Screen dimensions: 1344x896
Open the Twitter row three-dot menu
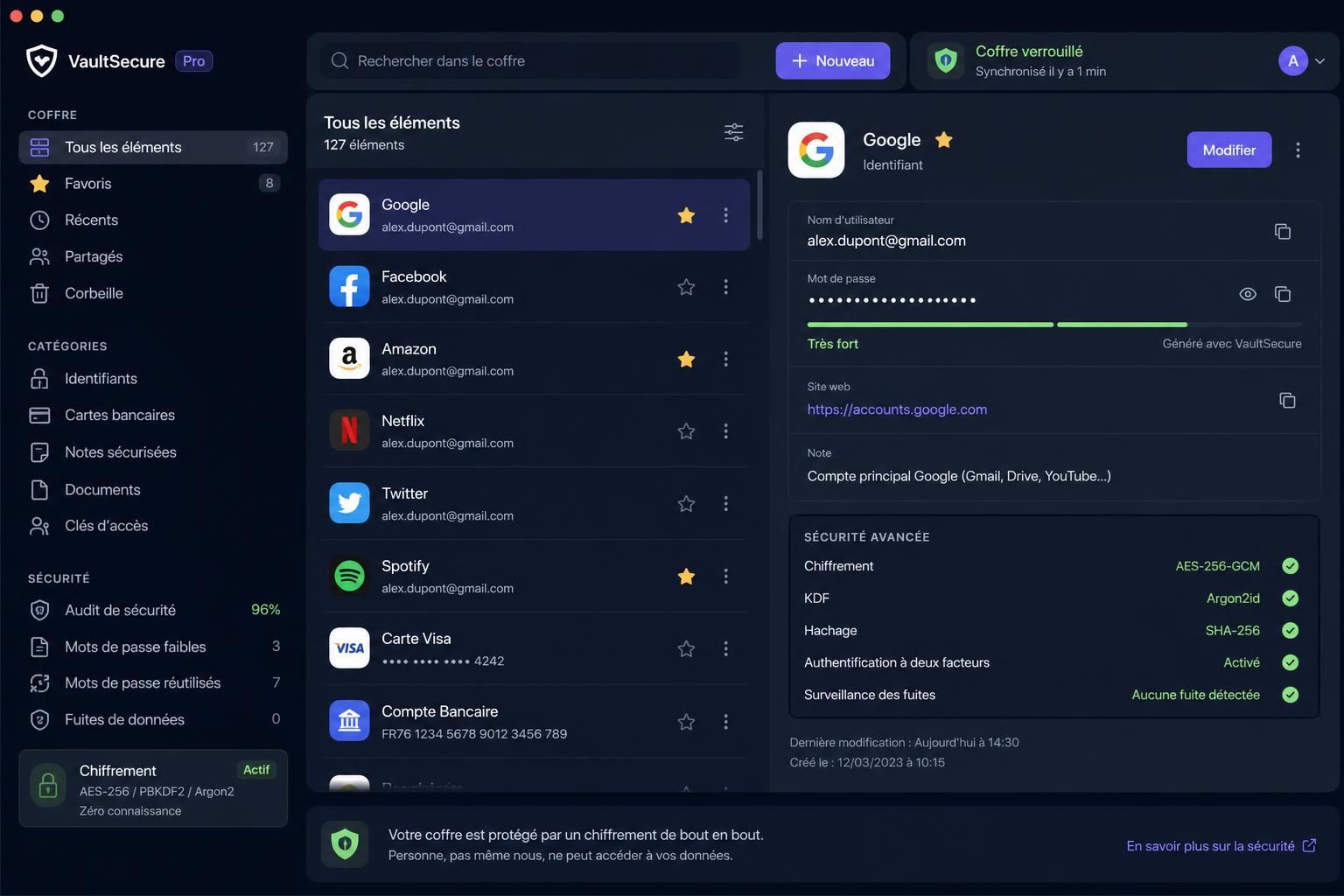725,504
